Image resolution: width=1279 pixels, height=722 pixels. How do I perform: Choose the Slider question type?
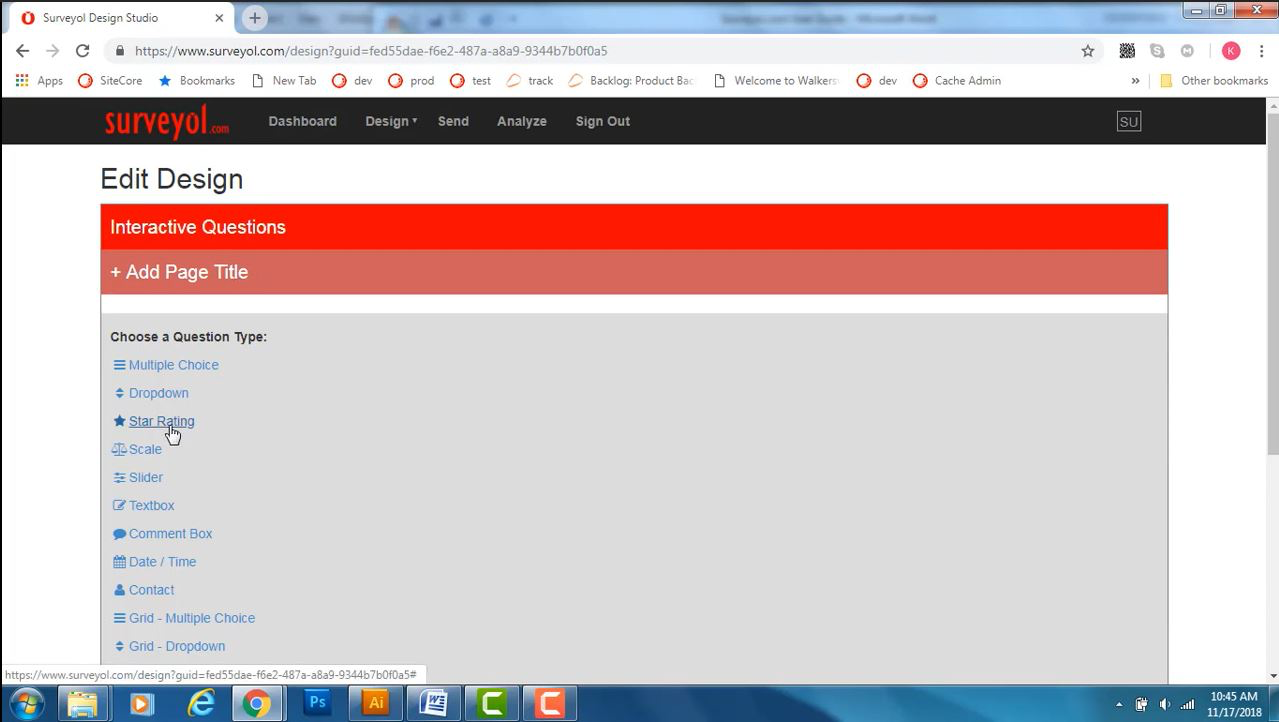tap(146, 477)
